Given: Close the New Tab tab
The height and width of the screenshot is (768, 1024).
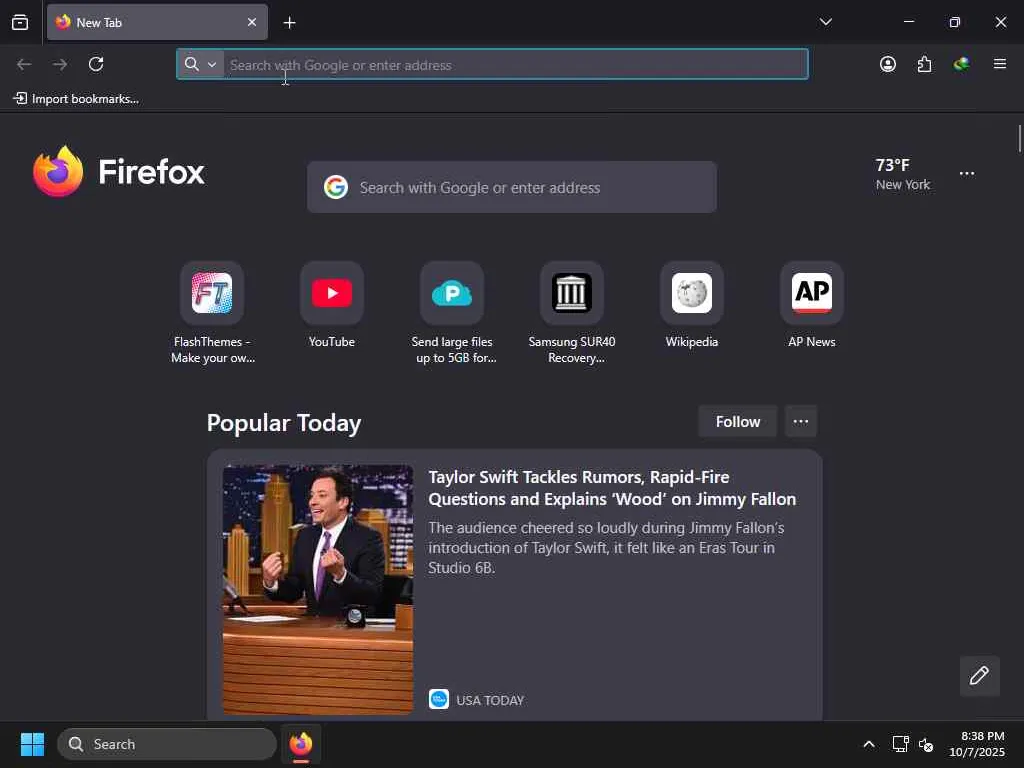Looking at the screenshot, I should pos(252,22).
